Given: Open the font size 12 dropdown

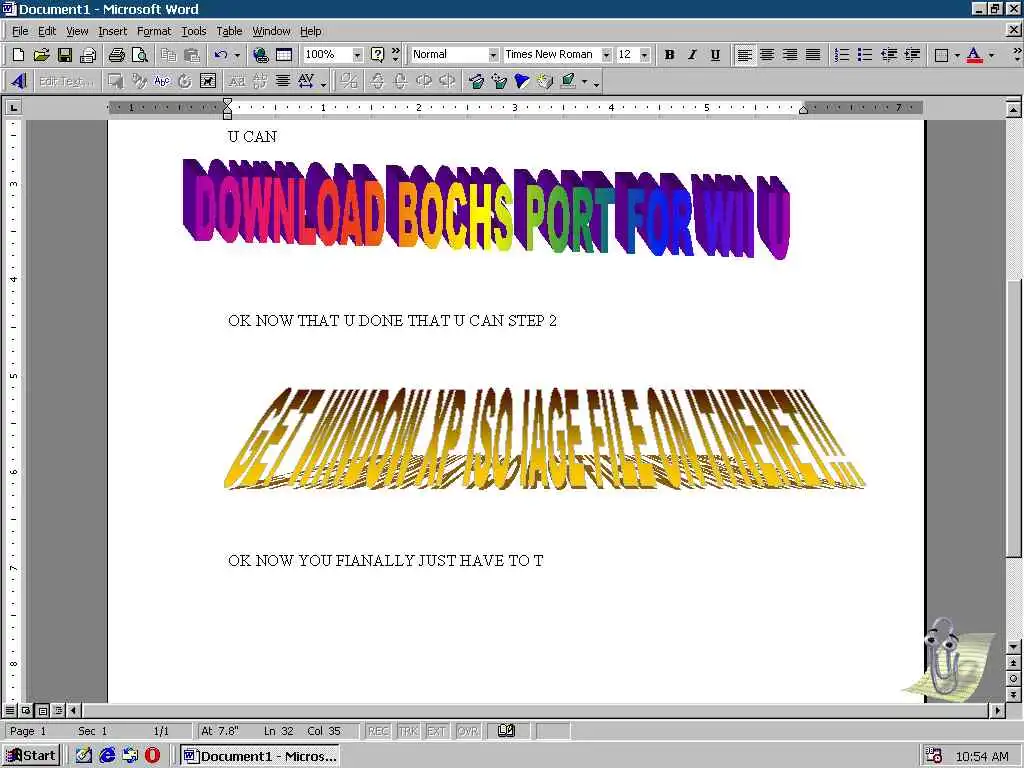Looking at the screenshot, I should (645, 55).
